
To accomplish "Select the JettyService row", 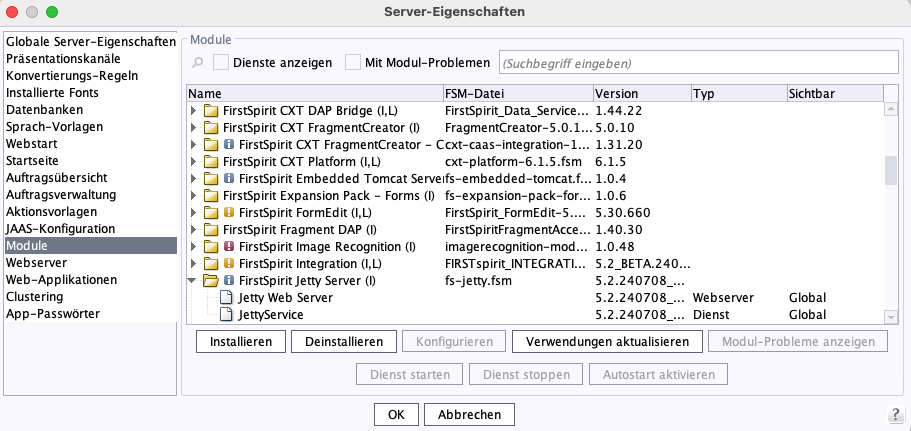I will (x=535, y=315).
